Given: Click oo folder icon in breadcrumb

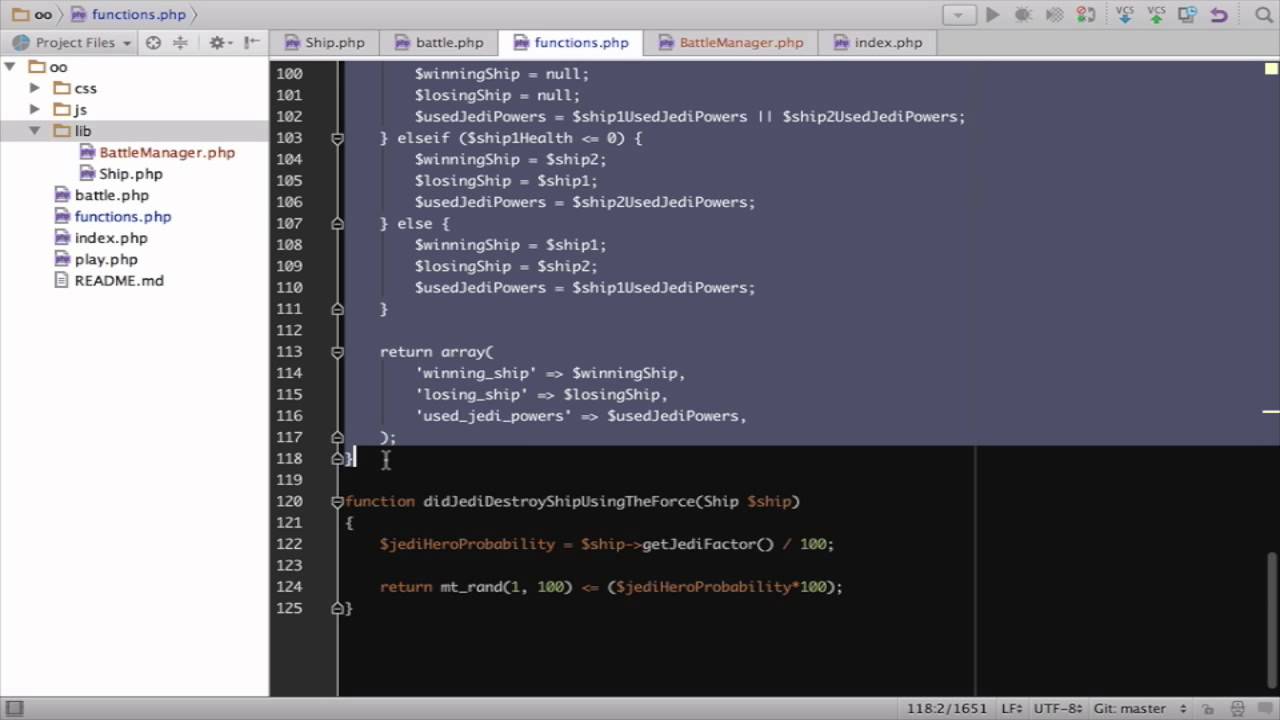Looking at the screenshot, I should [20, 15].
